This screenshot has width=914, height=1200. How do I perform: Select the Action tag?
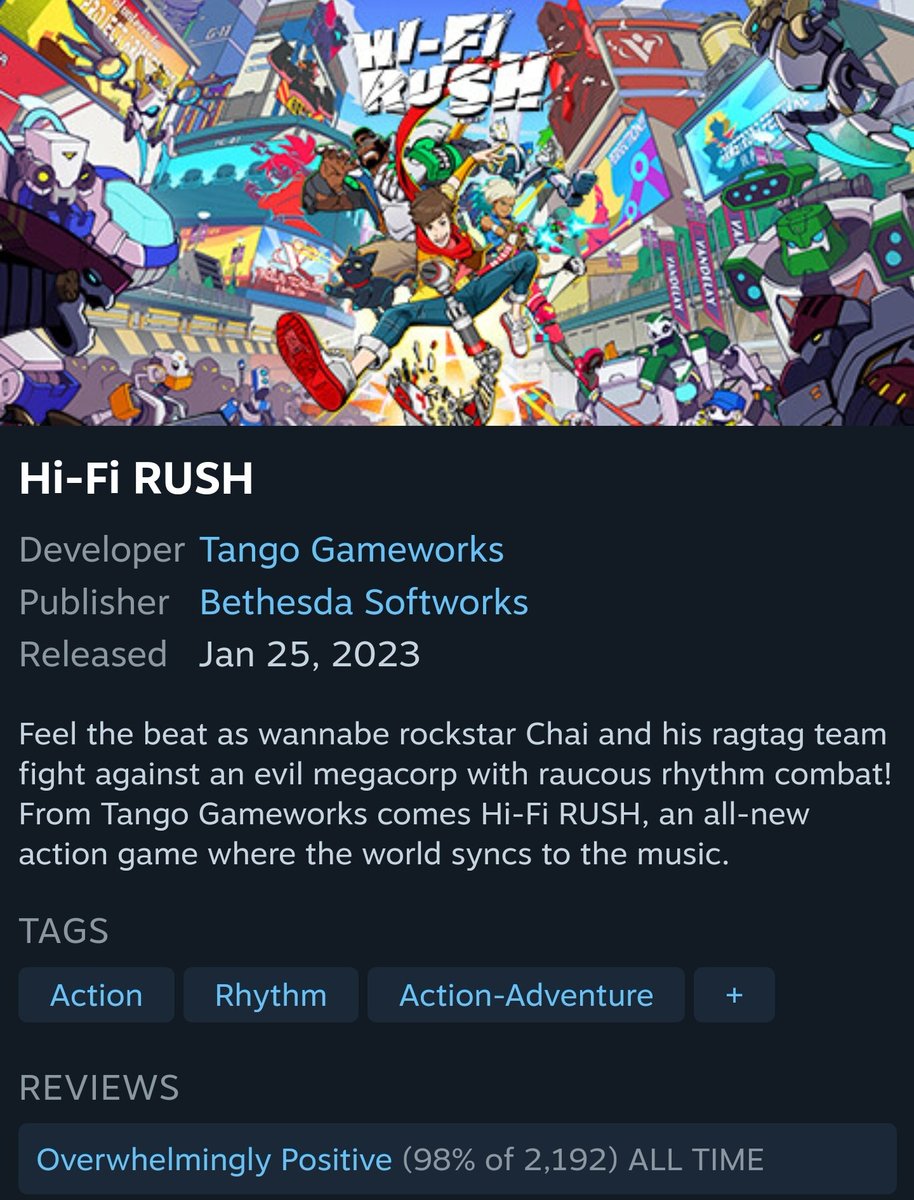[x=96, y=995]
